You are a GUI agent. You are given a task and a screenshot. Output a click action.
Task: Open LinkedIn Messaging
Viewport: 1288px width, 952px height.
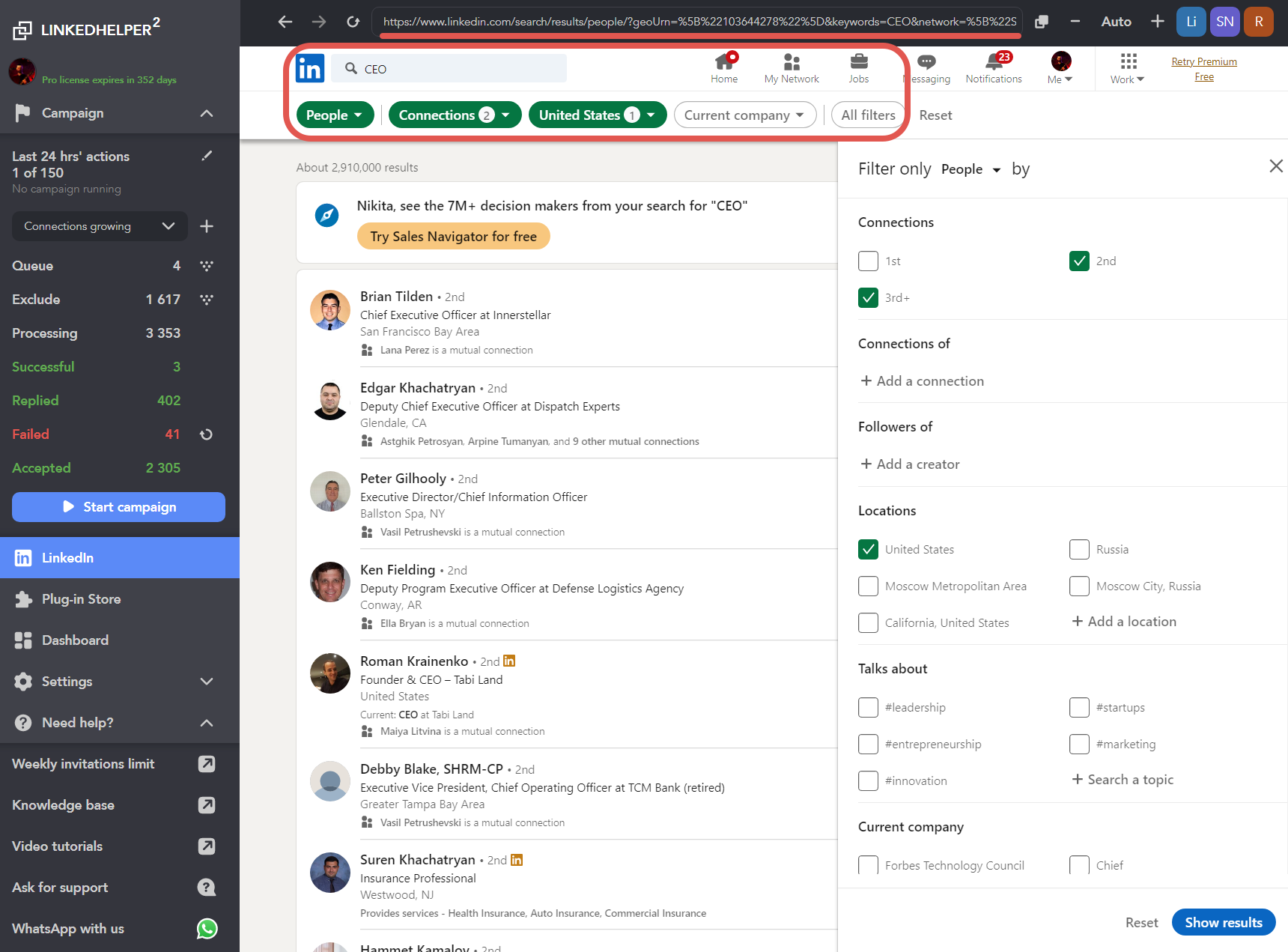click(x=927, y=68)
